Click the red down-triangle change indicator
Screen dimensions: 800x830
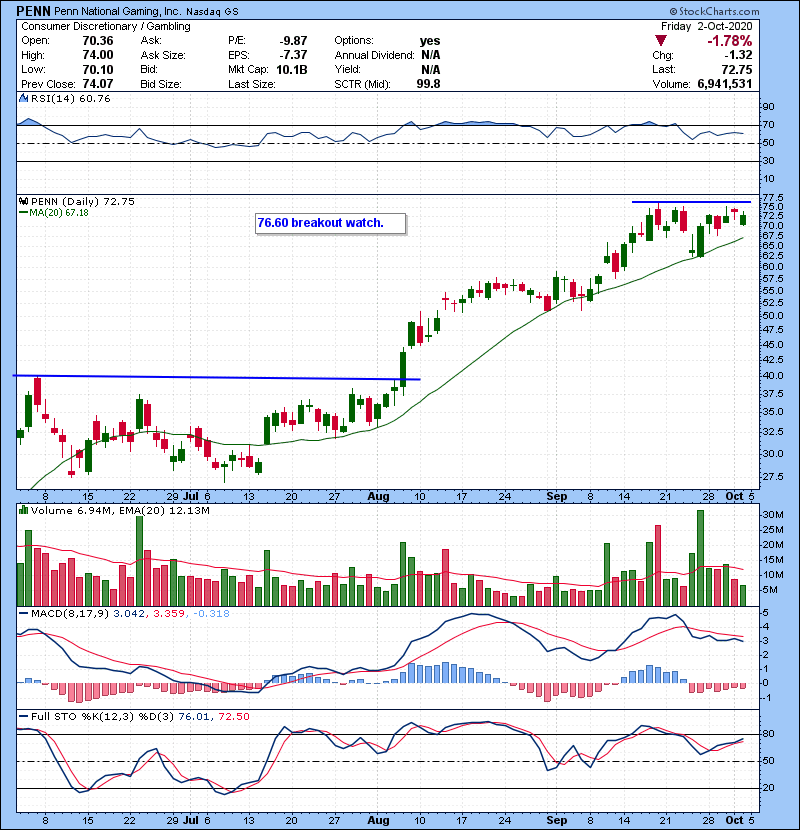pos(660,40)
